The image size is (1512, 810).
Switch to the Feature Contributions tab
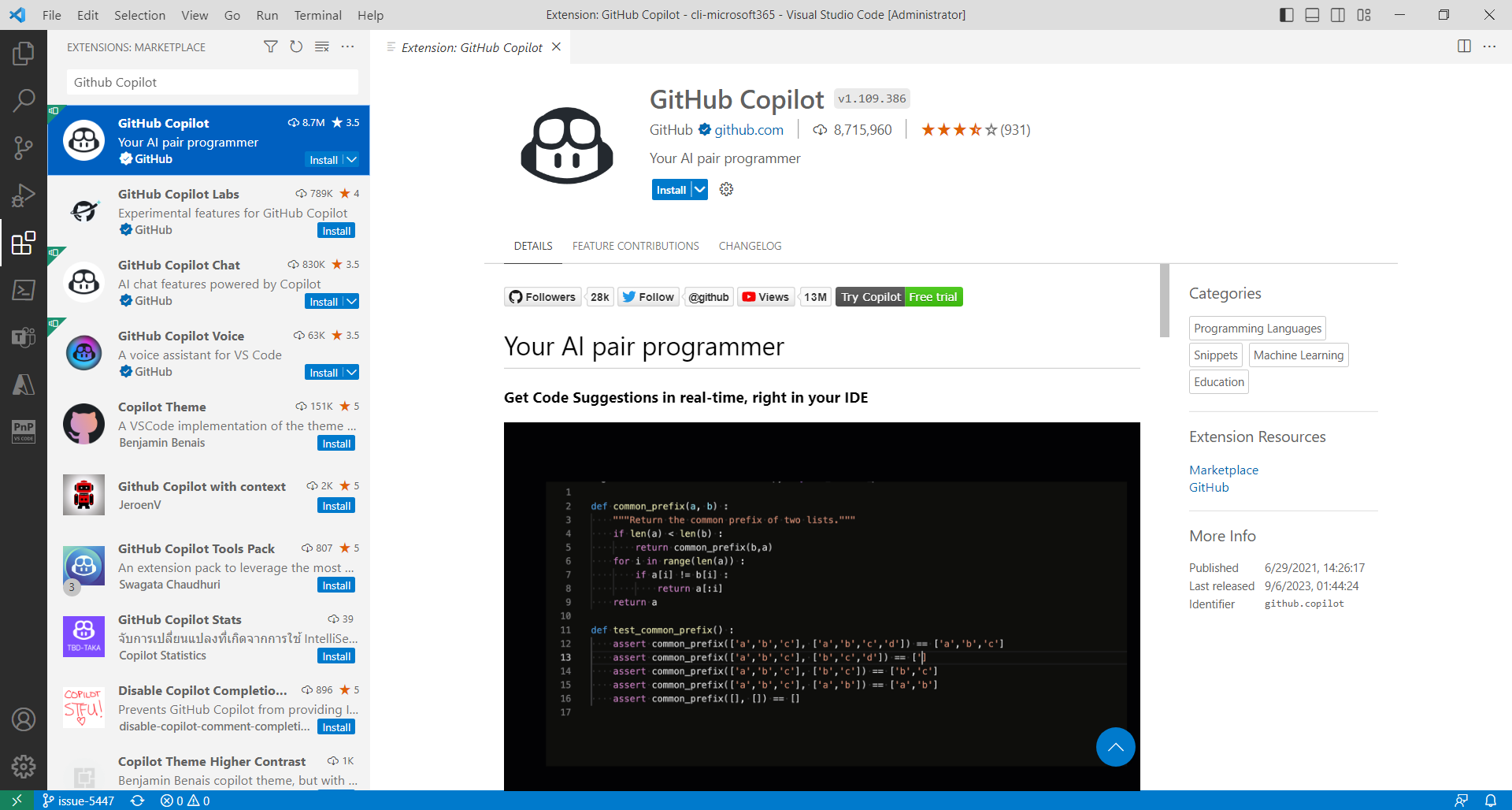[x=636, y=246]
